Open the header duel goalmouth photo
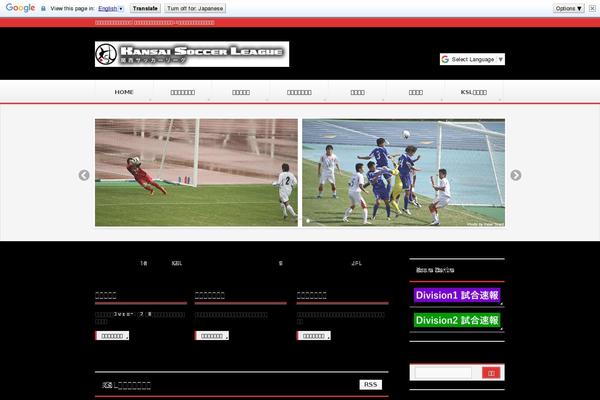The width and height of the screenshot is (600, 400). click(404, 173)
